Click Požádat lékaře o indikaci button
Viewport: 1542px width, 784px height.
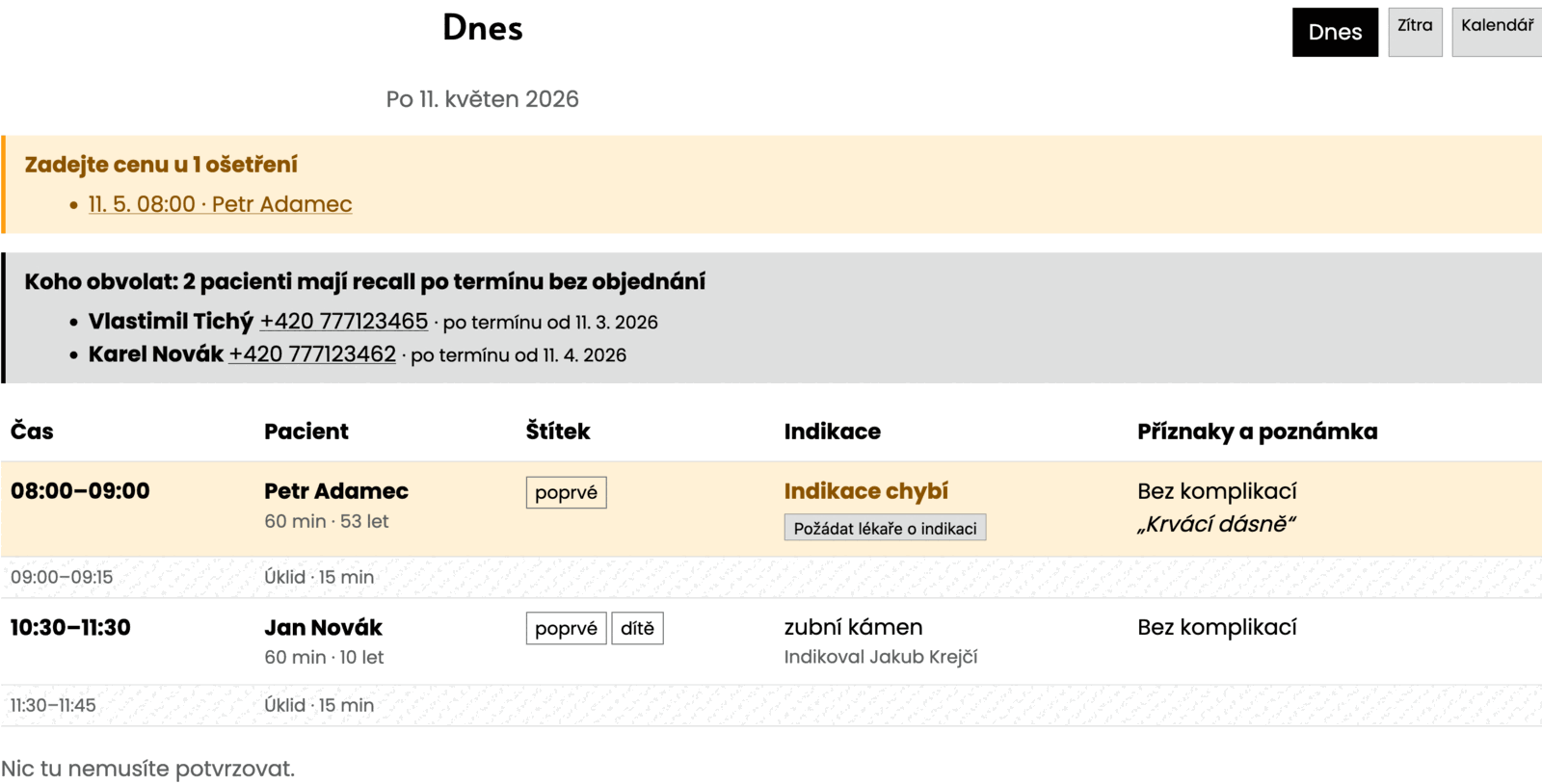pos(885,528)
